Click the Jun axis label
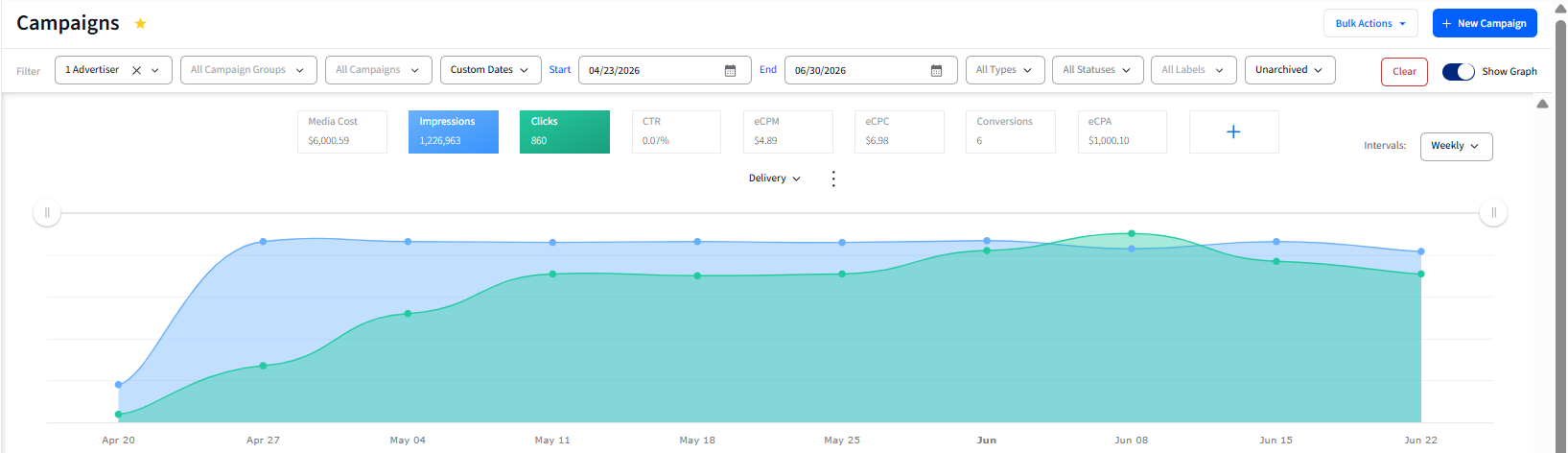The width and height of the screenshot is (1568, 453). coord(987,441)
